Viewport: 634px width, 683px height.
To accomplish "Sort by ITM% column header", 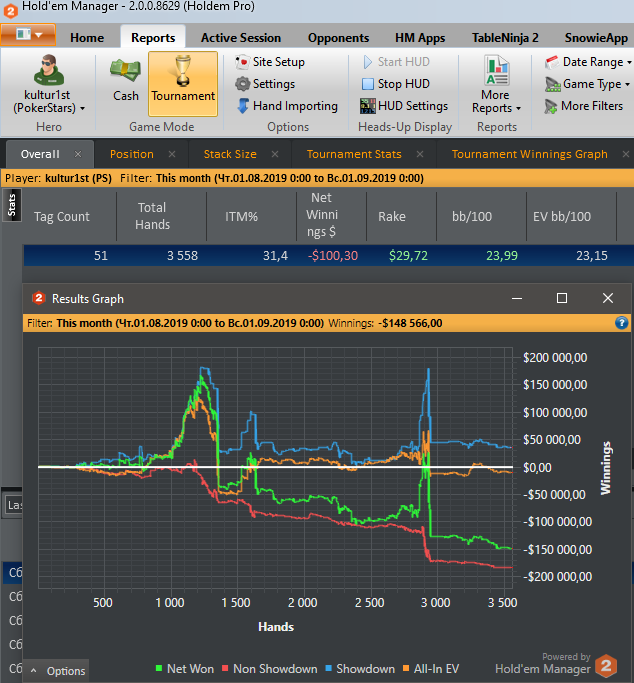I will tap(241, 216).
